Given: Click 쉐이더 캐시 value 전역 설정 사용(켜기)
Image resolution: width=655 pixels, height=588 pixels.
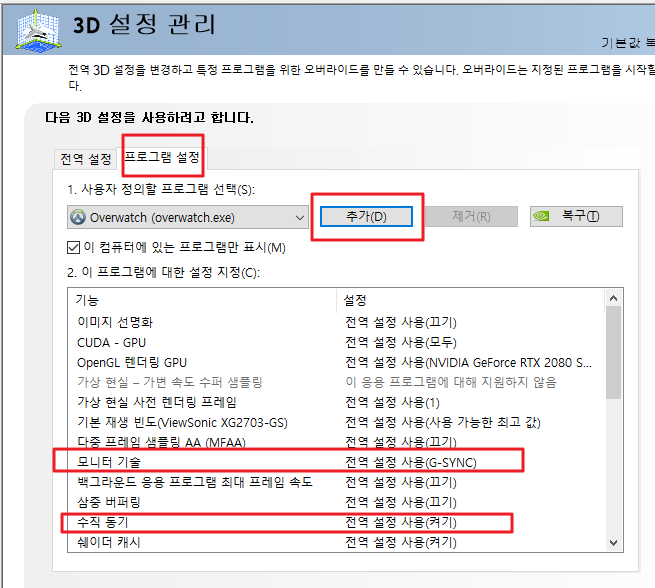Looking at the screenshot, I should coord(401,542).
